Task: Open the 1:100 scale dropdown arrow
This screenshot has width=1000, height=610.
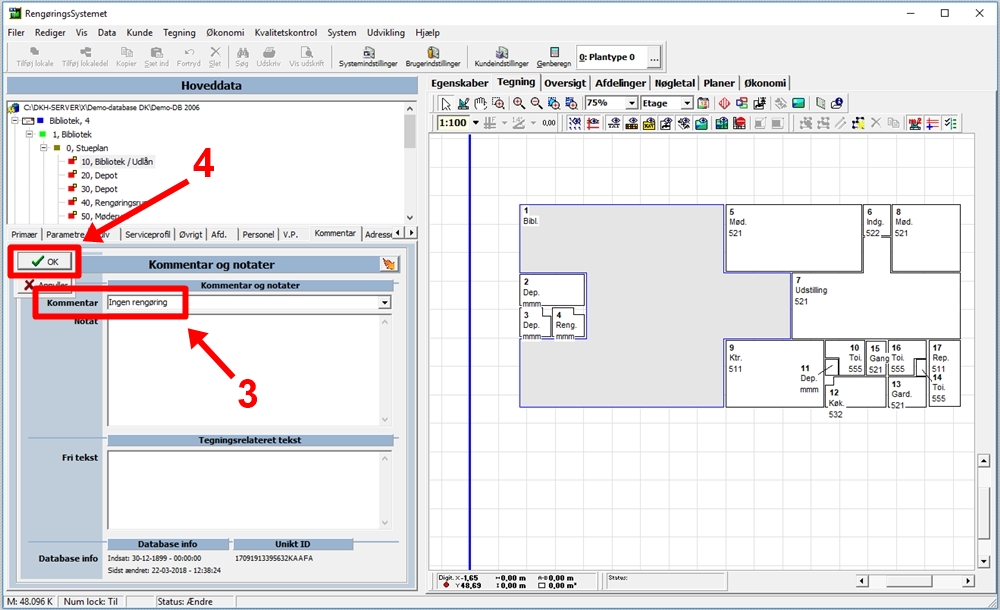Action: (x=475, y=123)
